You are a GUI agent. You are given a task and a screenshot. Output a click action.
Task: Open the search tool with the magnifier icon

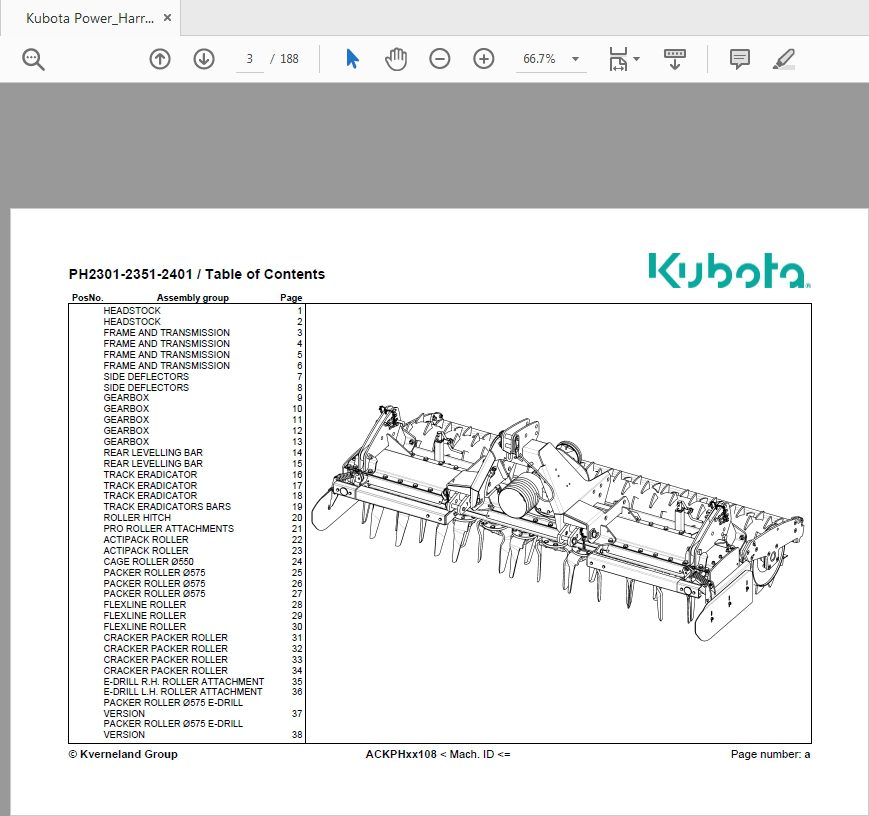click(x=32, y=59)
